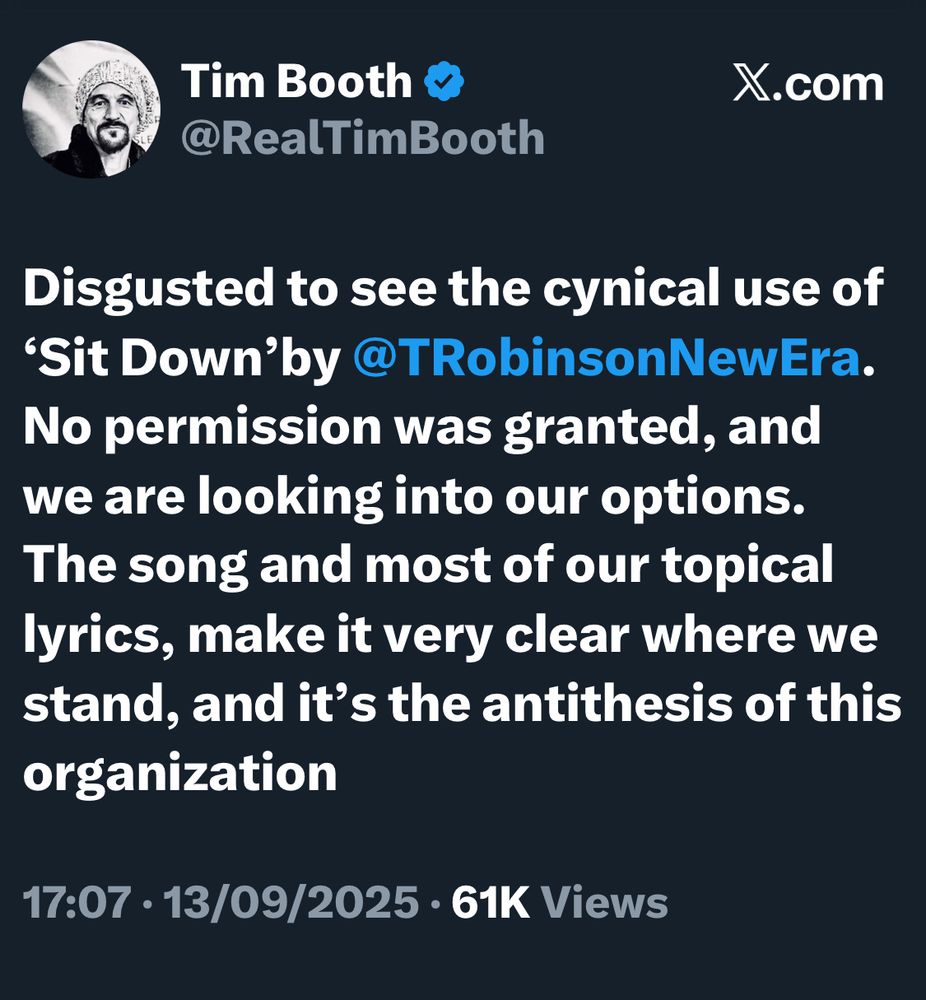The image size is (926, 1000).
Task: Click the 17:07 post timestamp
Action: click(x=77, y=902)
